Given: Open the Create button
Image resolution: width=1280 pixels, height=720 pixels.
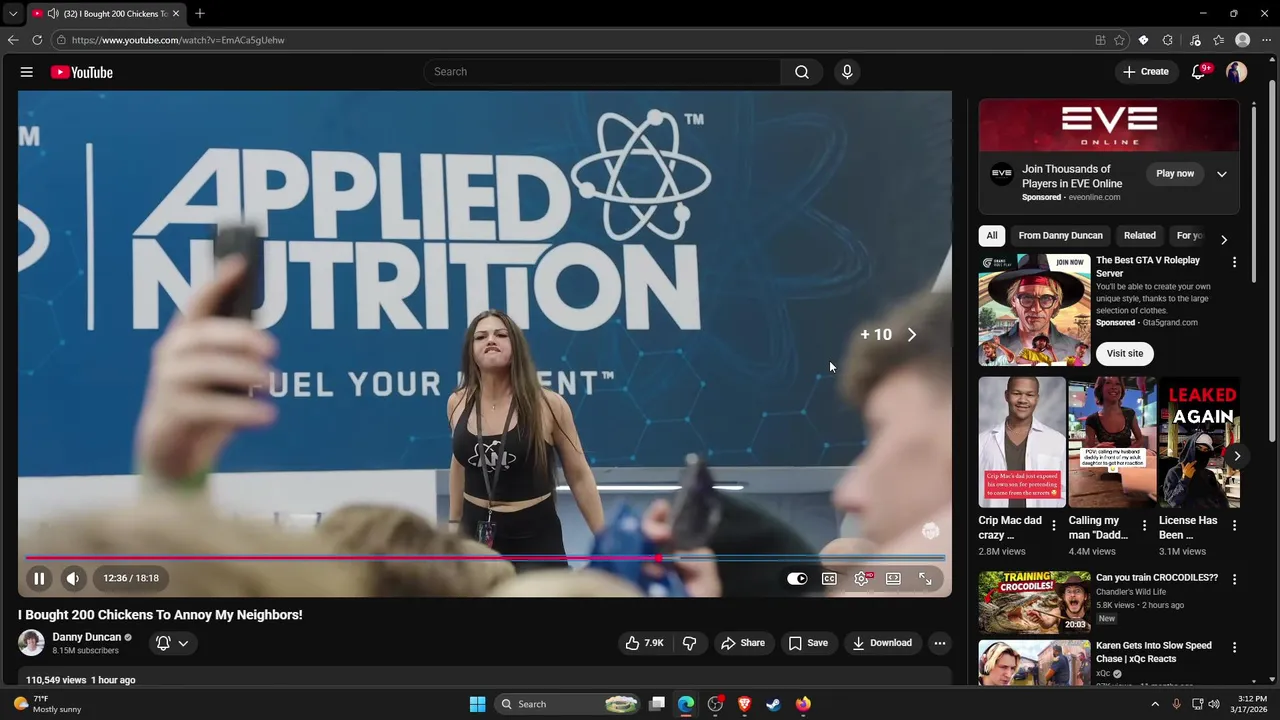Looking at the screenshot, I should click(1146, 72).
